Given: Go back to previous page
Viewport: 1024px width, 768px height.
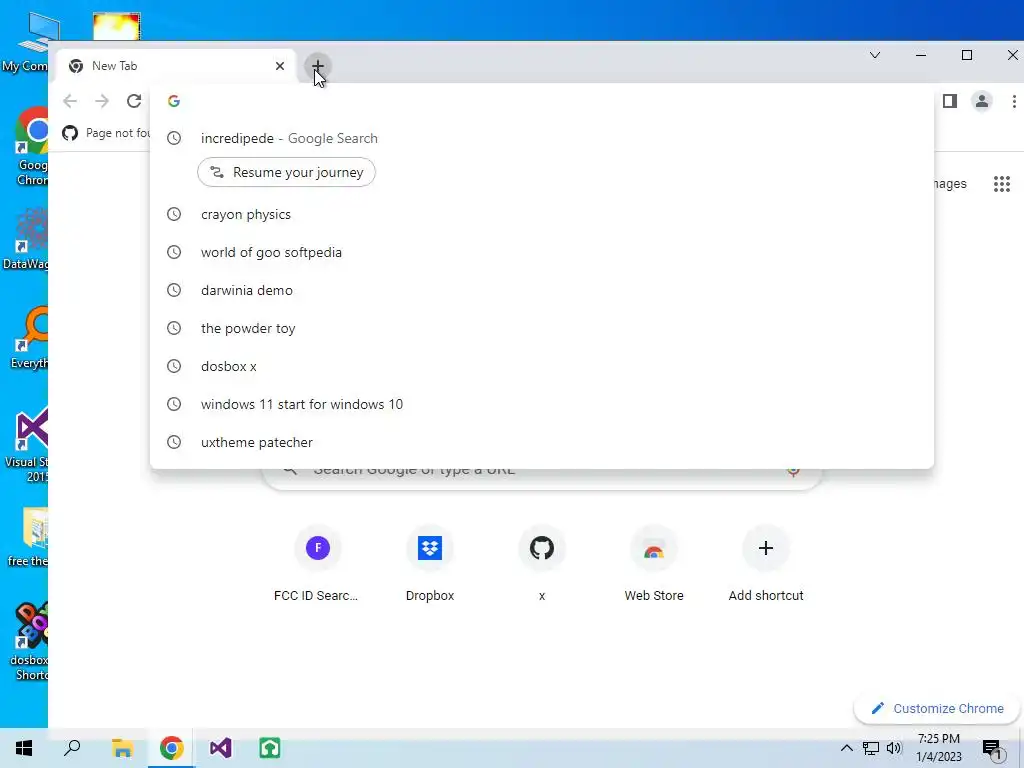Looking at the screenshot, I should [70, 101].
